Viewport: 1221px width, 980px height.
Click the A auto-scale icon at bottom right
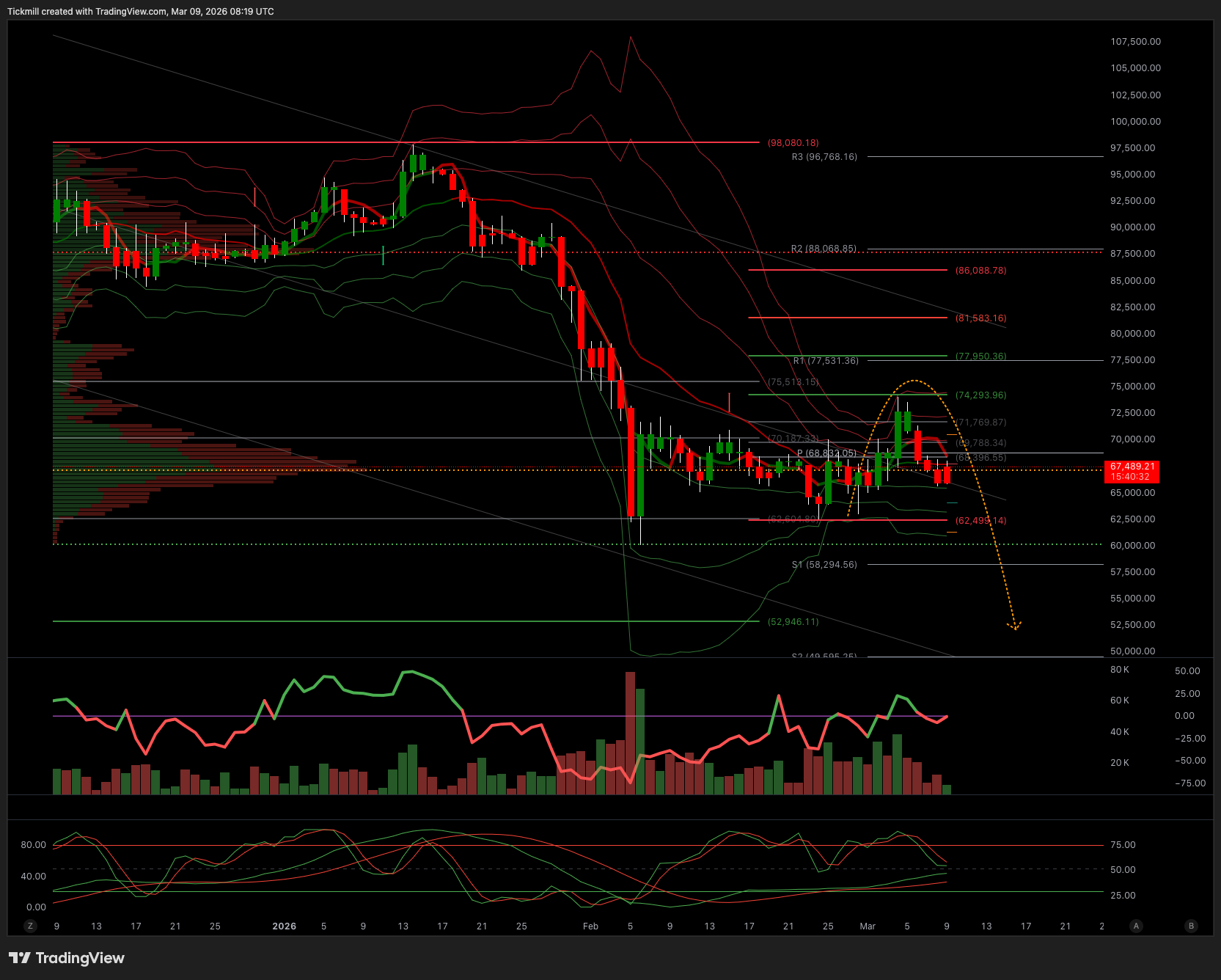pos(1136,926)
